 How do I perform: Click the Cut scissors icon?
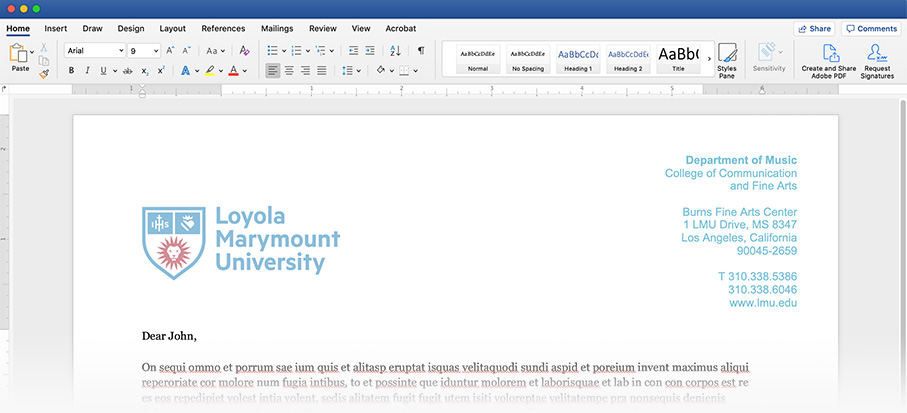pyautogui.click(x=44, y=48)
